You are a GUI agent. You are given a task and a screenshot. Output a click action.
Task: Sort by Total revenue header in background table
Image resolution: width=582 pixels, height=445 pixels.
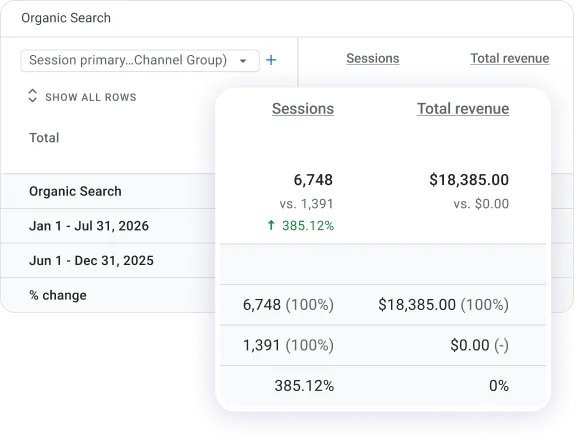click(510, 58)
